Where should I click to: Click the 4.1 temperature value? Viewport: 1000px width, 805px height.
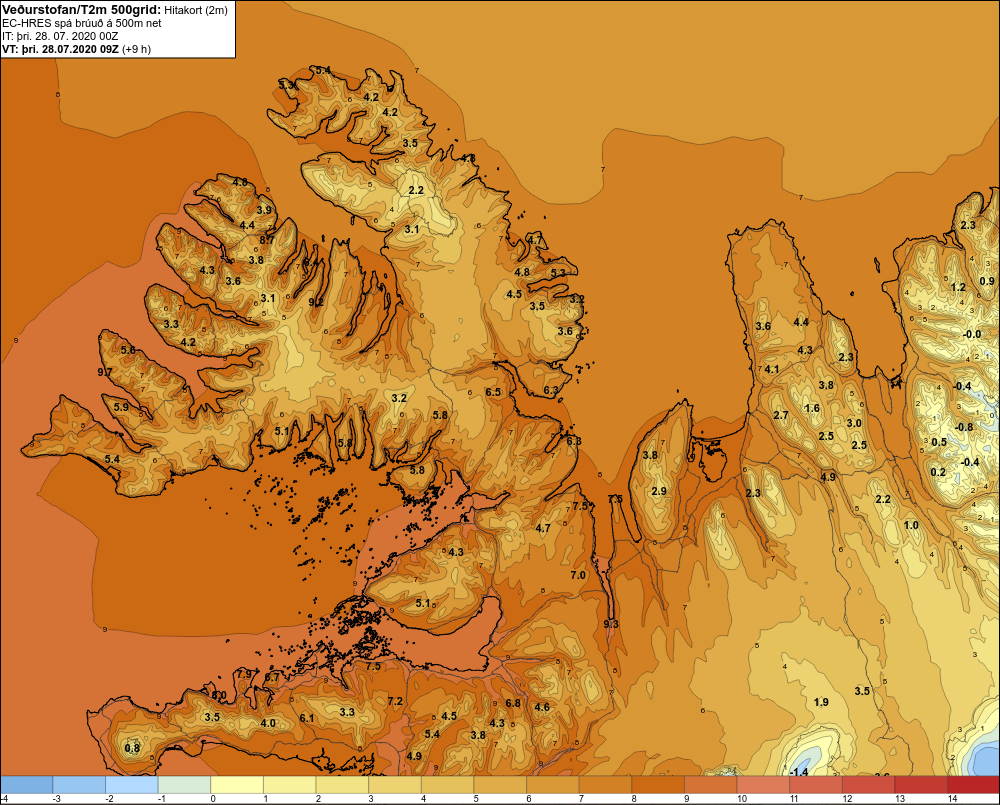[772, 369]
